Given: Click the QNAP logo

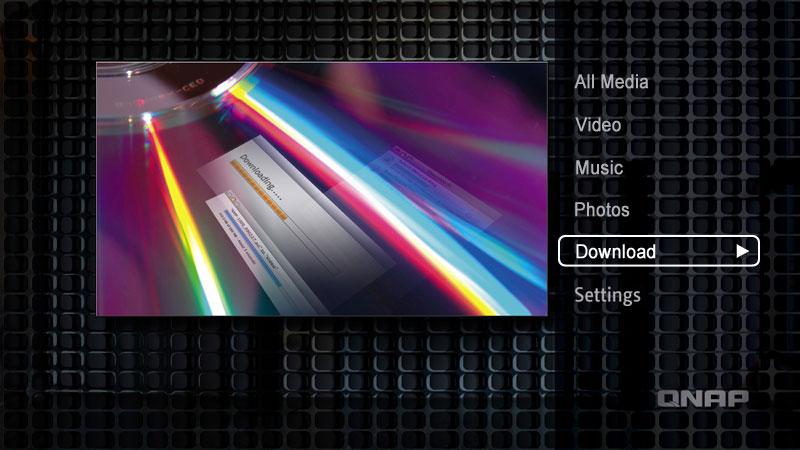Looking at the screenshot, I should coord(703,399).
